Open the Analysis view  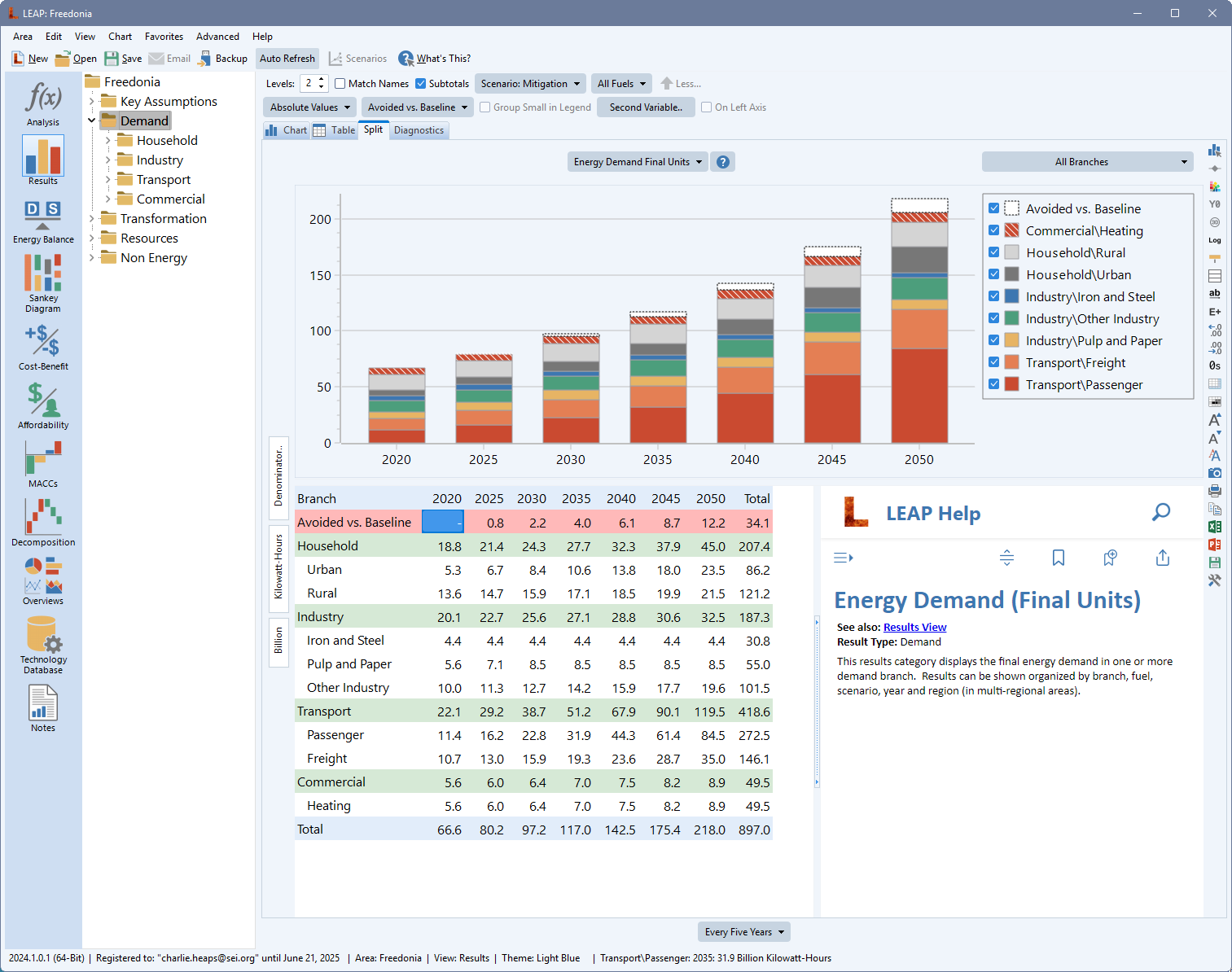click(43, 103)
